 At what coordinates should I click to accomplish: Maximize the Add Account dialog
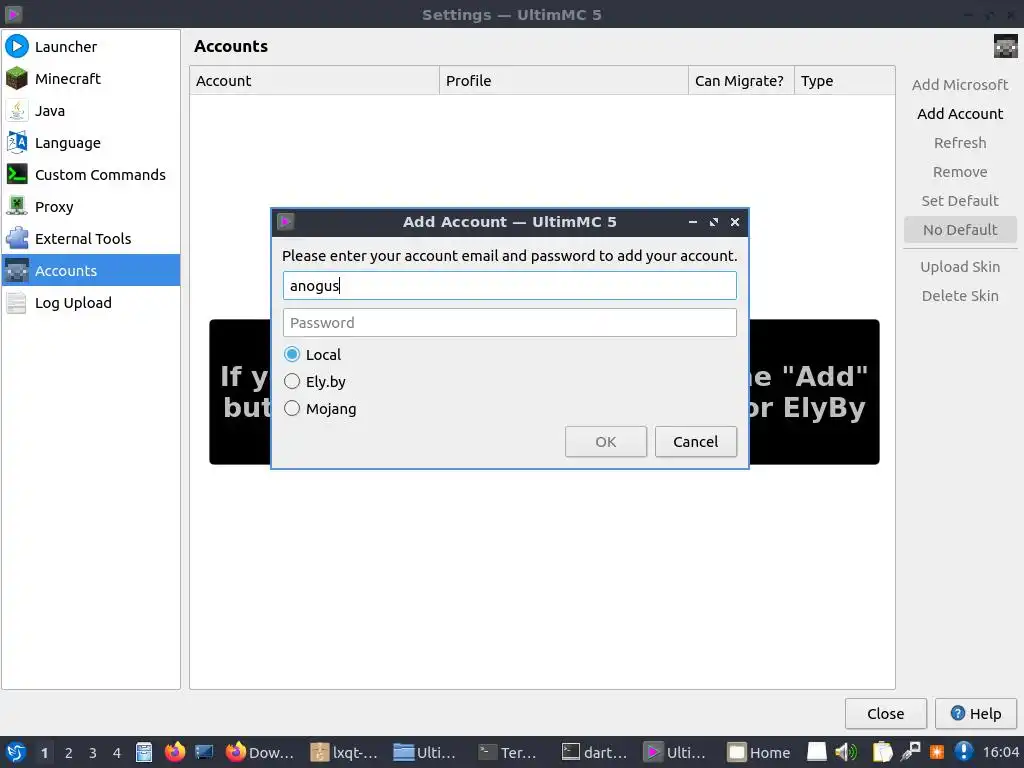point(714,222)
